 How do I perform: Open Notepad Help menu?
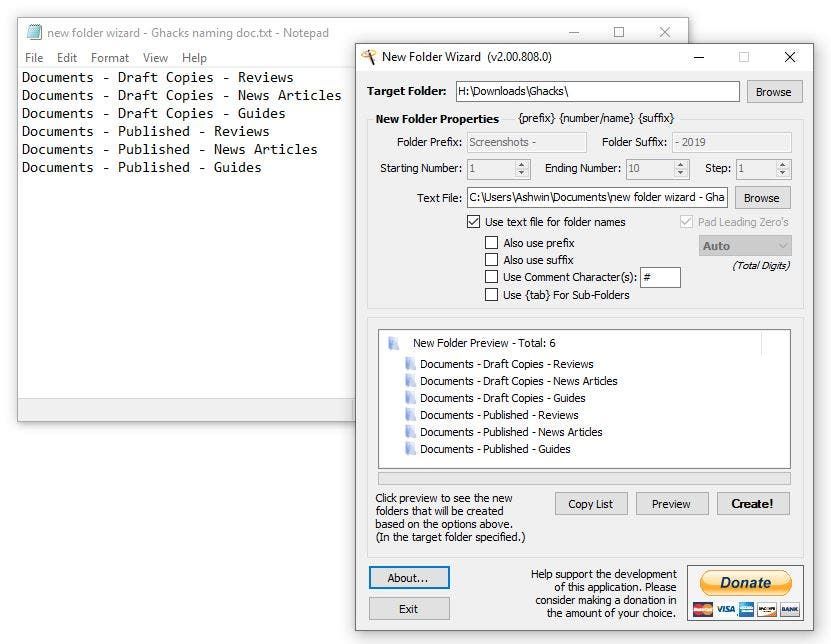[x=194, y=58]
